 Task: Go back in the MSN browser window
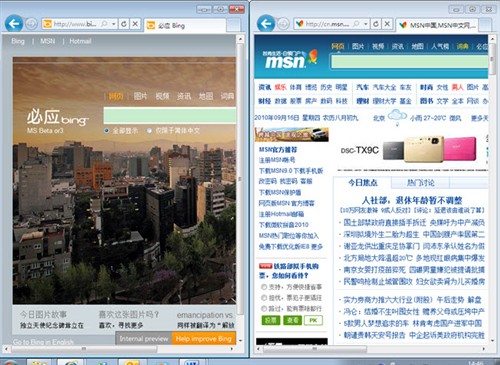pos(266,24)
